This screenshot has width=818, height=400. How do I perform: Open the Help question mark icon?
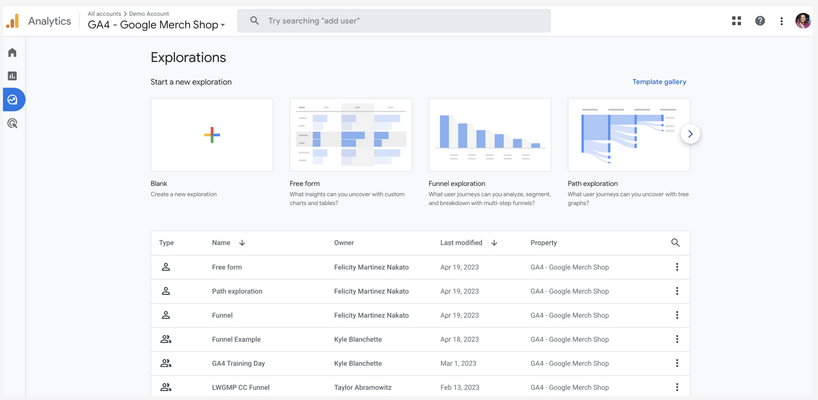coord(760,21)
